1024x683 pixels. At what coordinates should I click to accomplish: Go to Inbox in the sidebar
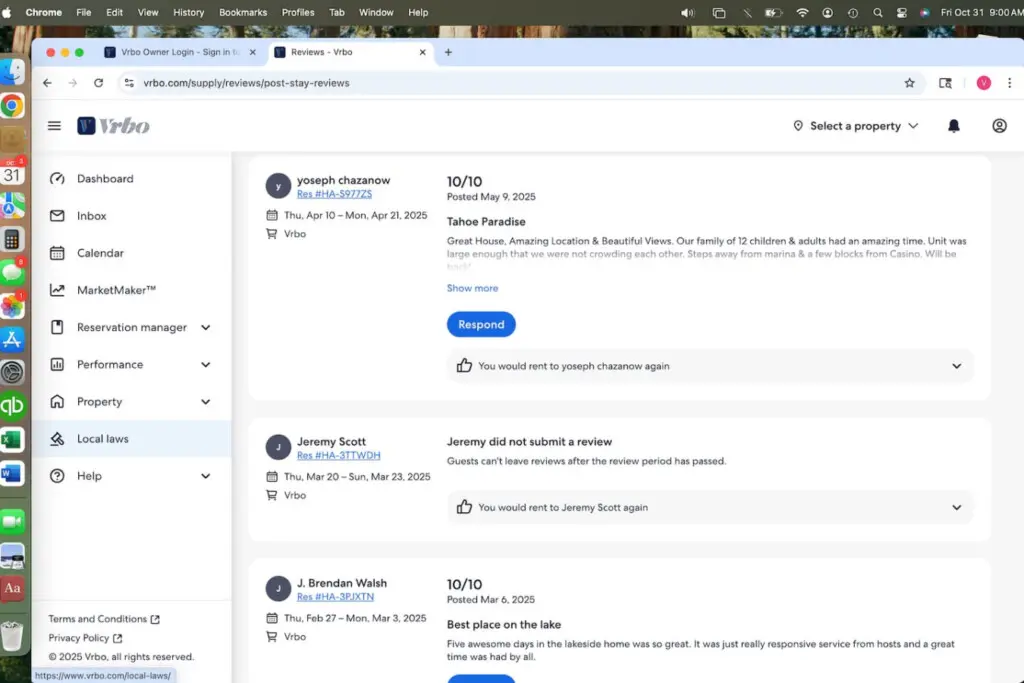[92, 216]
